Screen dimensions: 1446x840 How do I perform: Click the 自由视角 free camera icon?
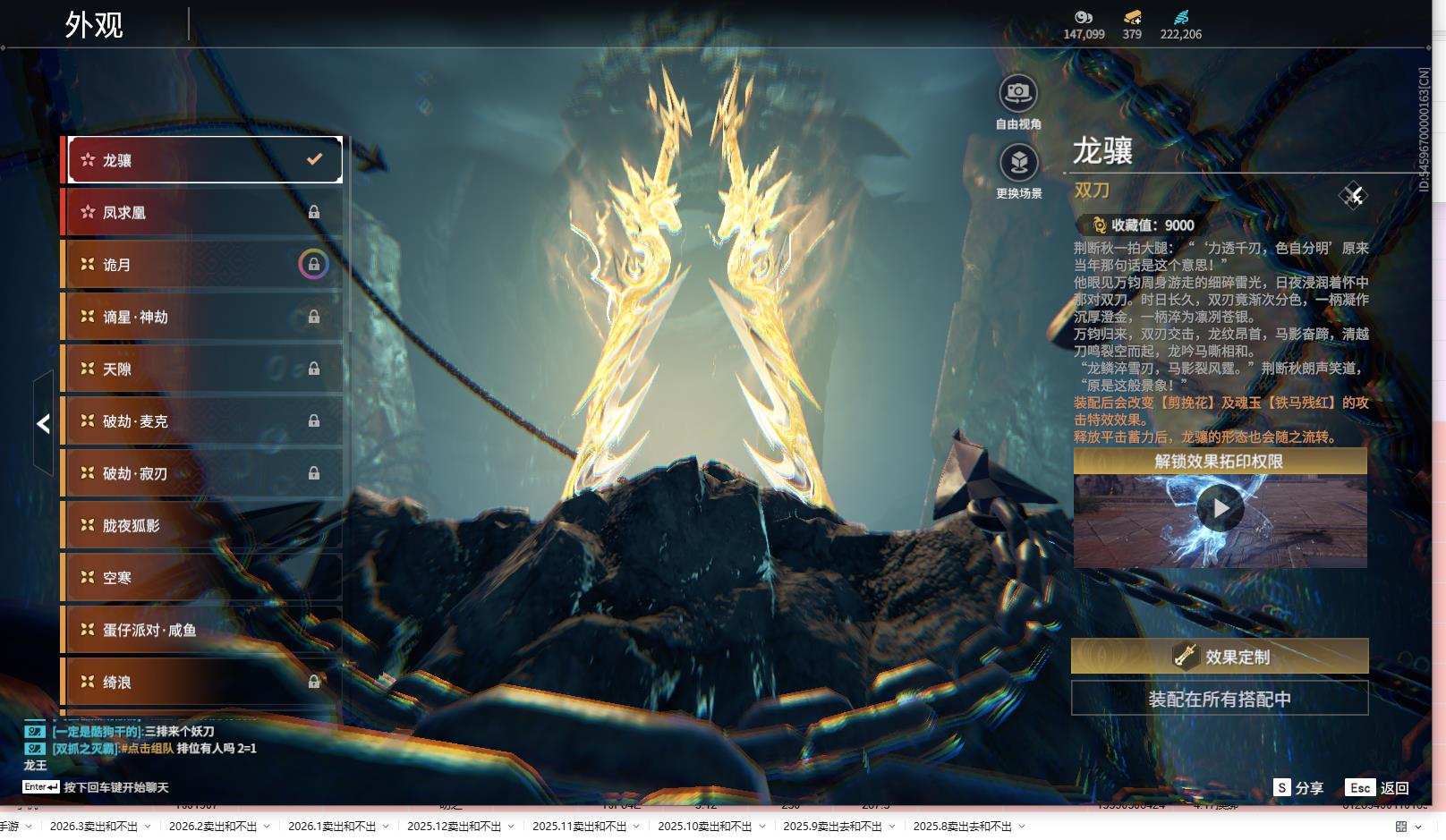tap(1018, 93)
